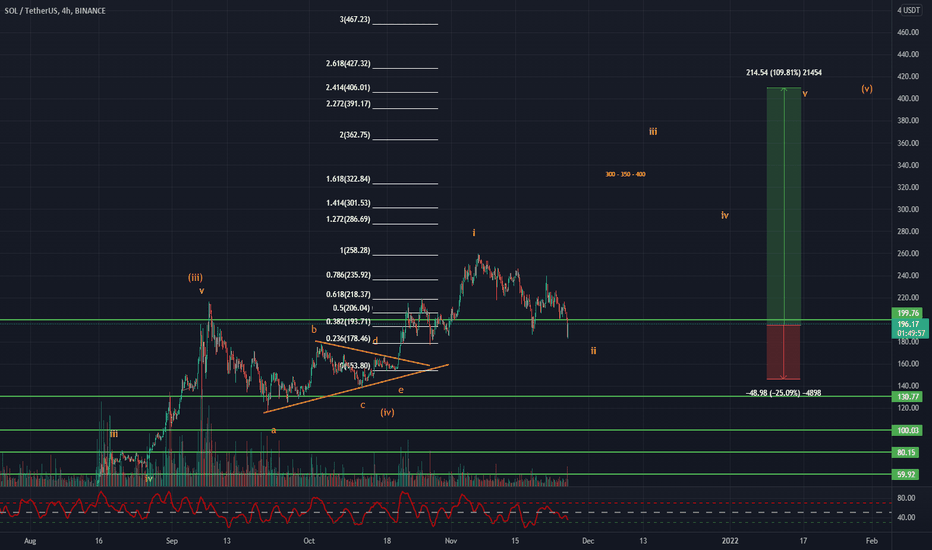Select the (iii) wave label at September peak
This screenshot has height=550, width=932.
(x=196, y=277)
